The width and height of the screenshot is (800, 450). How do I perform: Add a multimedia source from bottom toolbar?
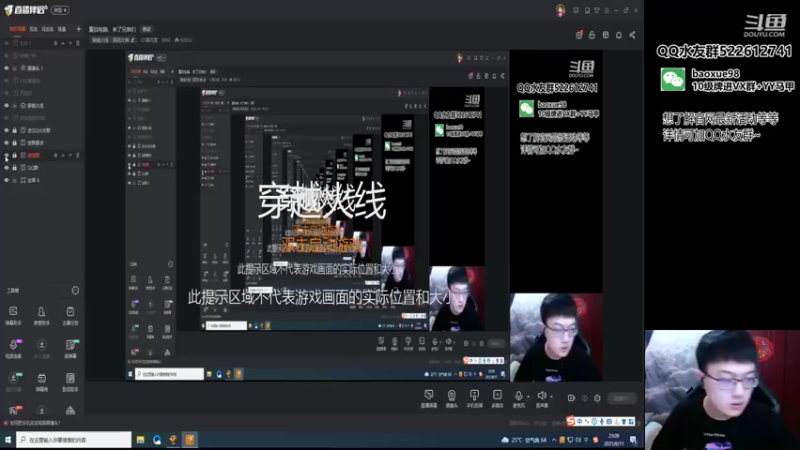click(x=497, y=398)
